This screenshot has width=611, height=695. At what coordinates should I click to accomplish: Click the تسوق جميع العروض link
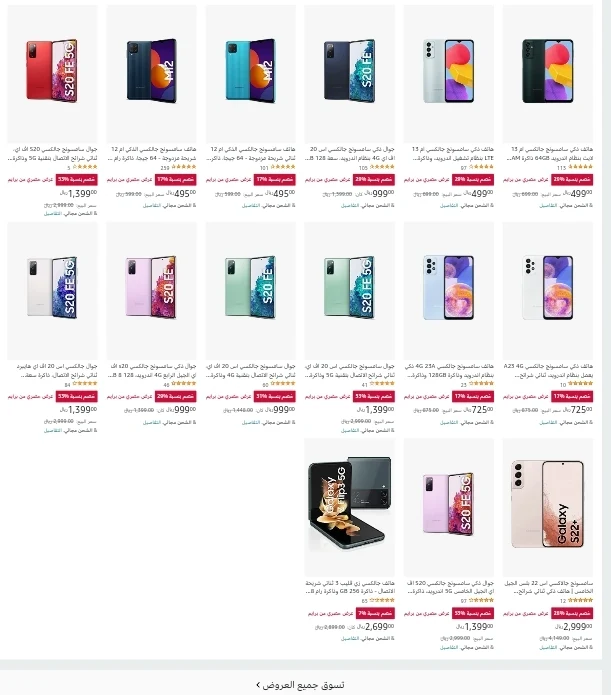click(x=303, y=685)
